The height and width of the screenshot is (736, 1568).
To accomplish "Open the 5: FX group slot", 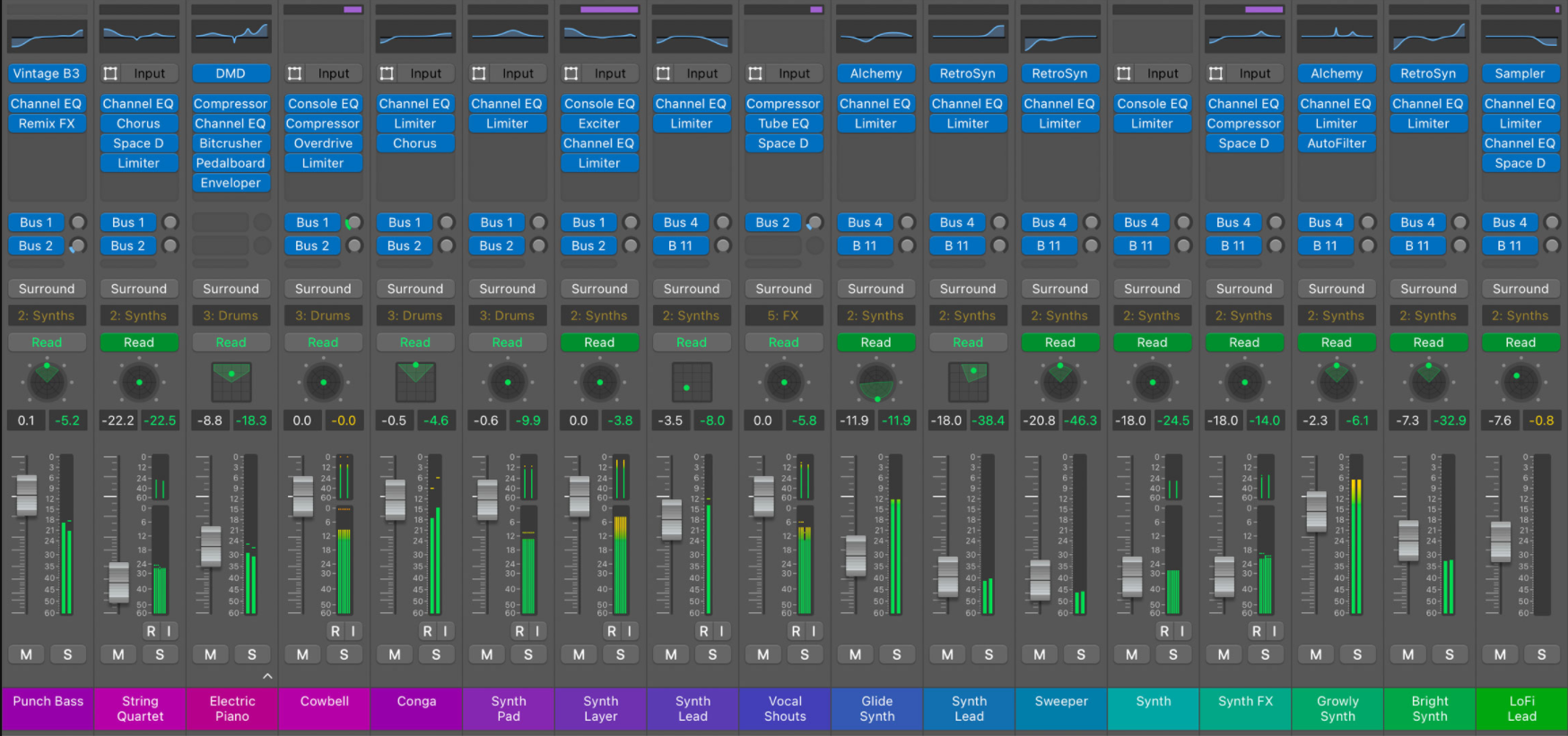I will point(783,316).
